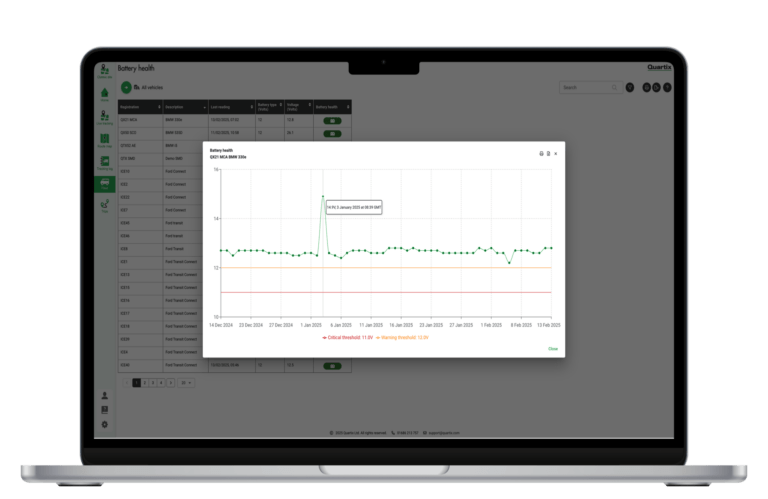Sort table by Battery health column
The width and height of the screenshot is (768, 499).
tap(333, 107)
